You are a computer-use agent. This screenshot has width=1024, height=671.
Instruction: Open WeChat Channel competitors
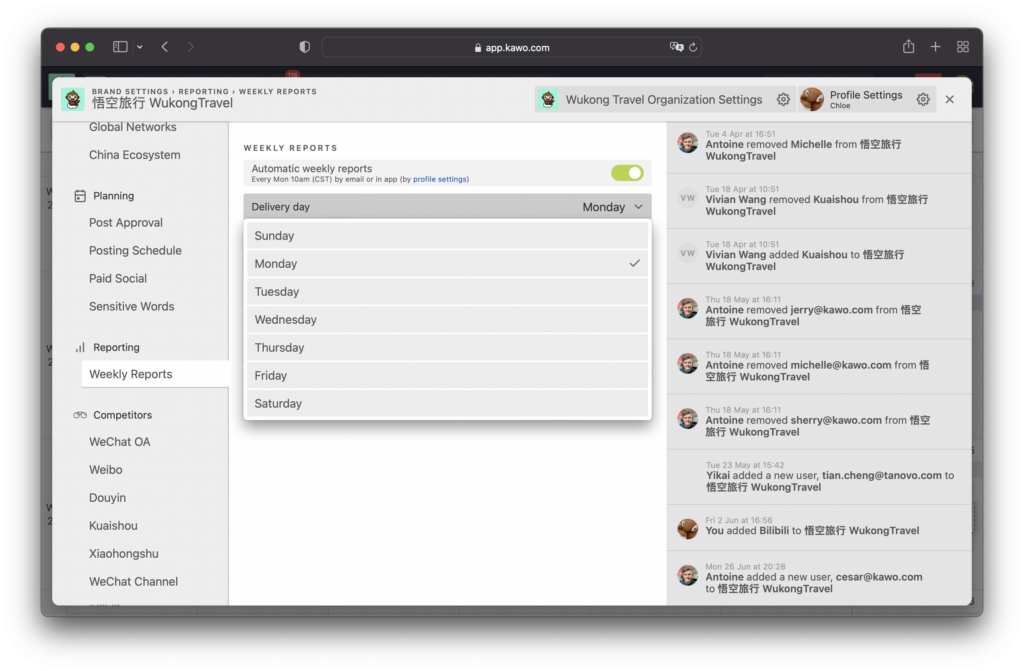click(133, 581)
